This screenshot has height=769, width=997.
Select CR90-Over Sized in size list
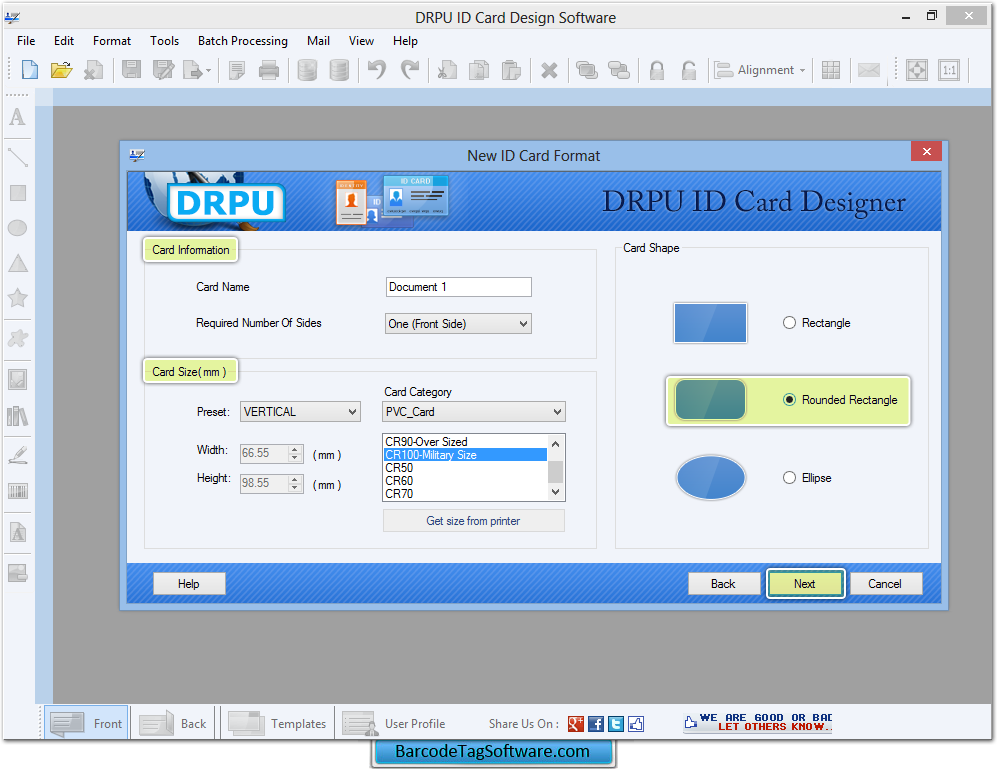tap(465, 441)
